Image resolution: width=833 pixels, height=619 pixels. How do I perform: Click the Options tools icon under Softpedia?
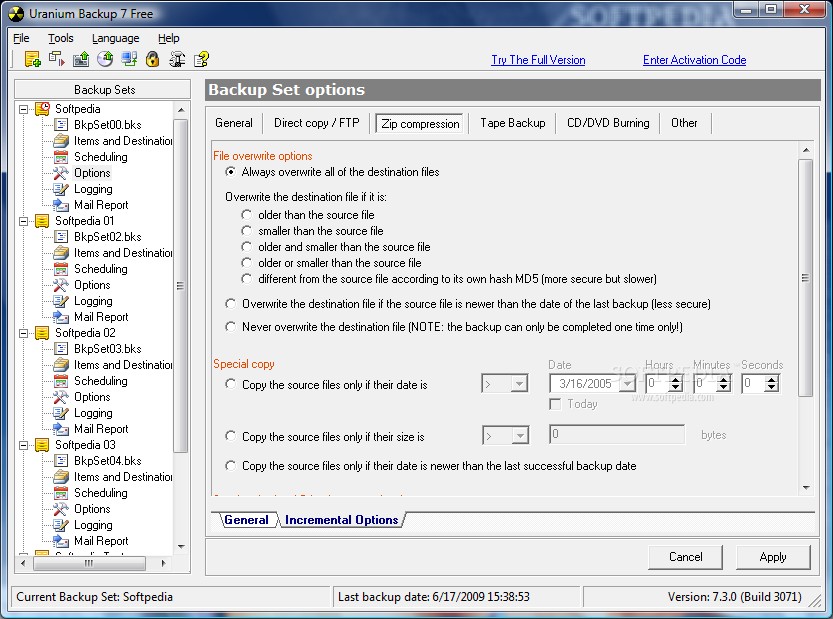(61, 173)
